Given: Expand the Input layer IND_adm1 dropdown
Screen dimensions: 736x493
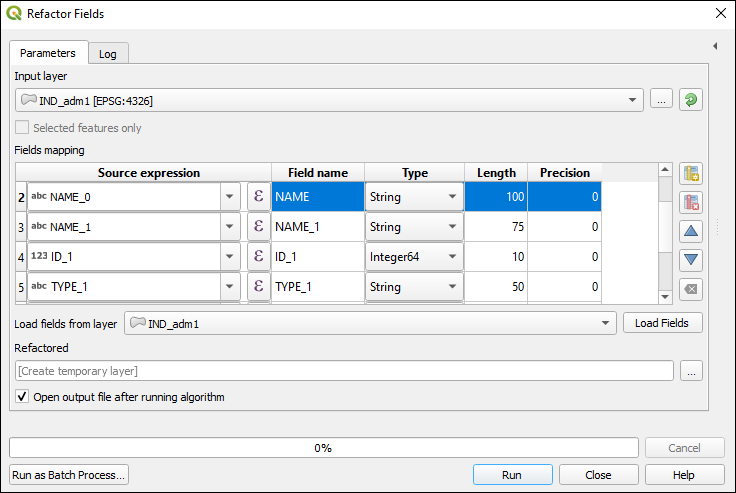Looking at the screenshot, I should (632, 100).
